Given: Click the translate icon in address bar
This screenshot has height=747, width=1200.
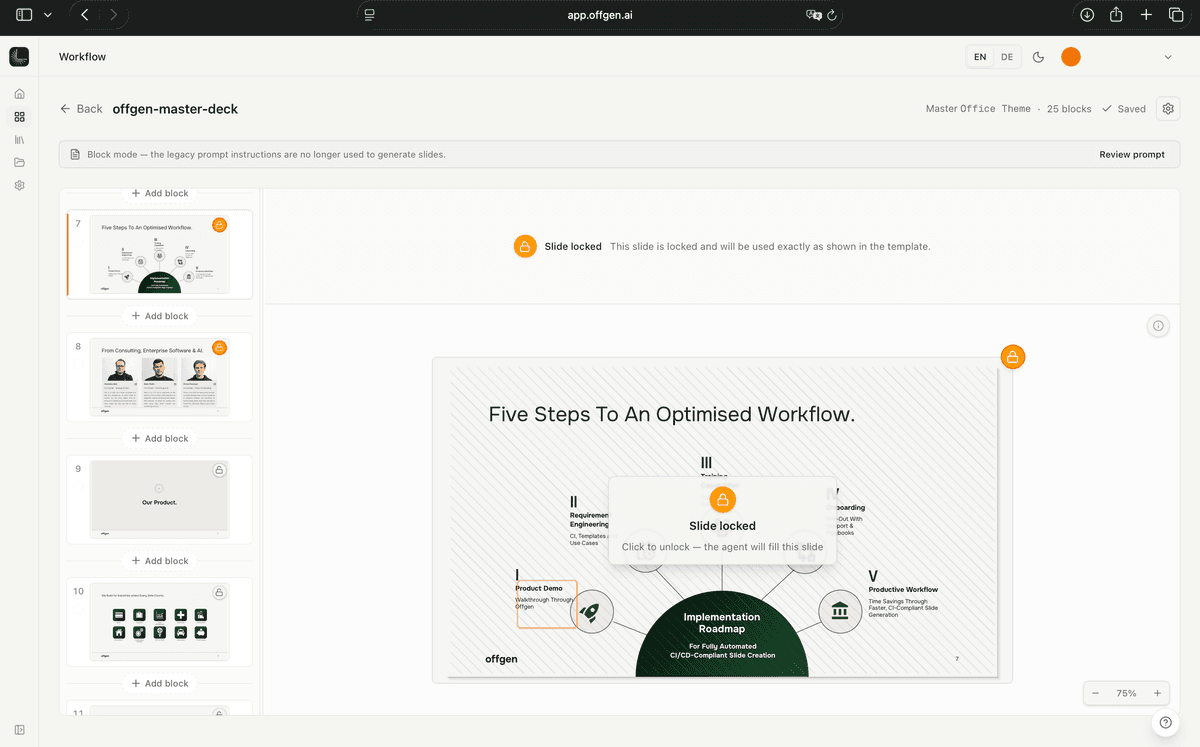Looking at the screenshot, I should click(814, 15).
